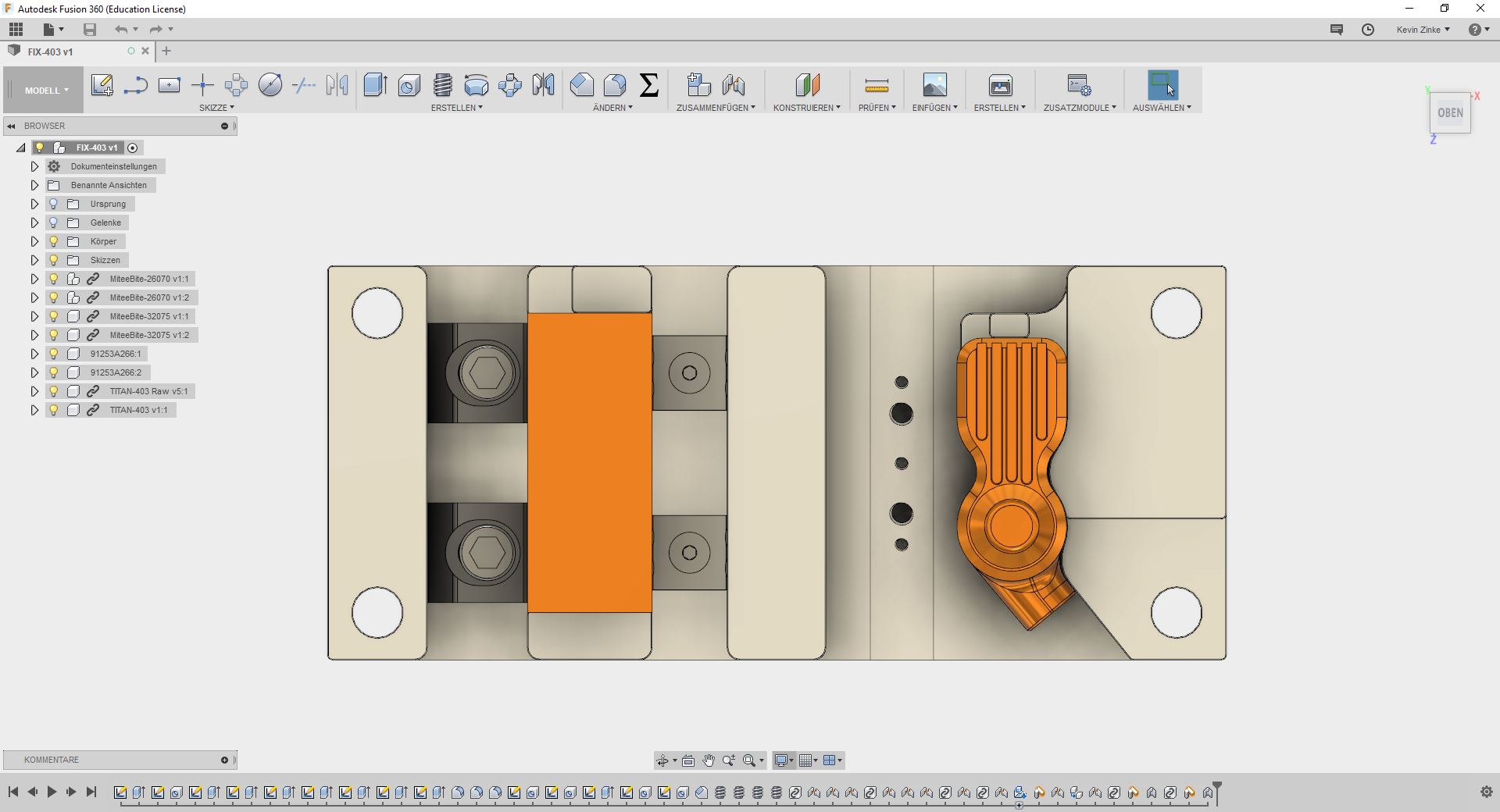Open the ÄNDERN menu
This screenshot has width=1500, height=812.
[612, 108]
